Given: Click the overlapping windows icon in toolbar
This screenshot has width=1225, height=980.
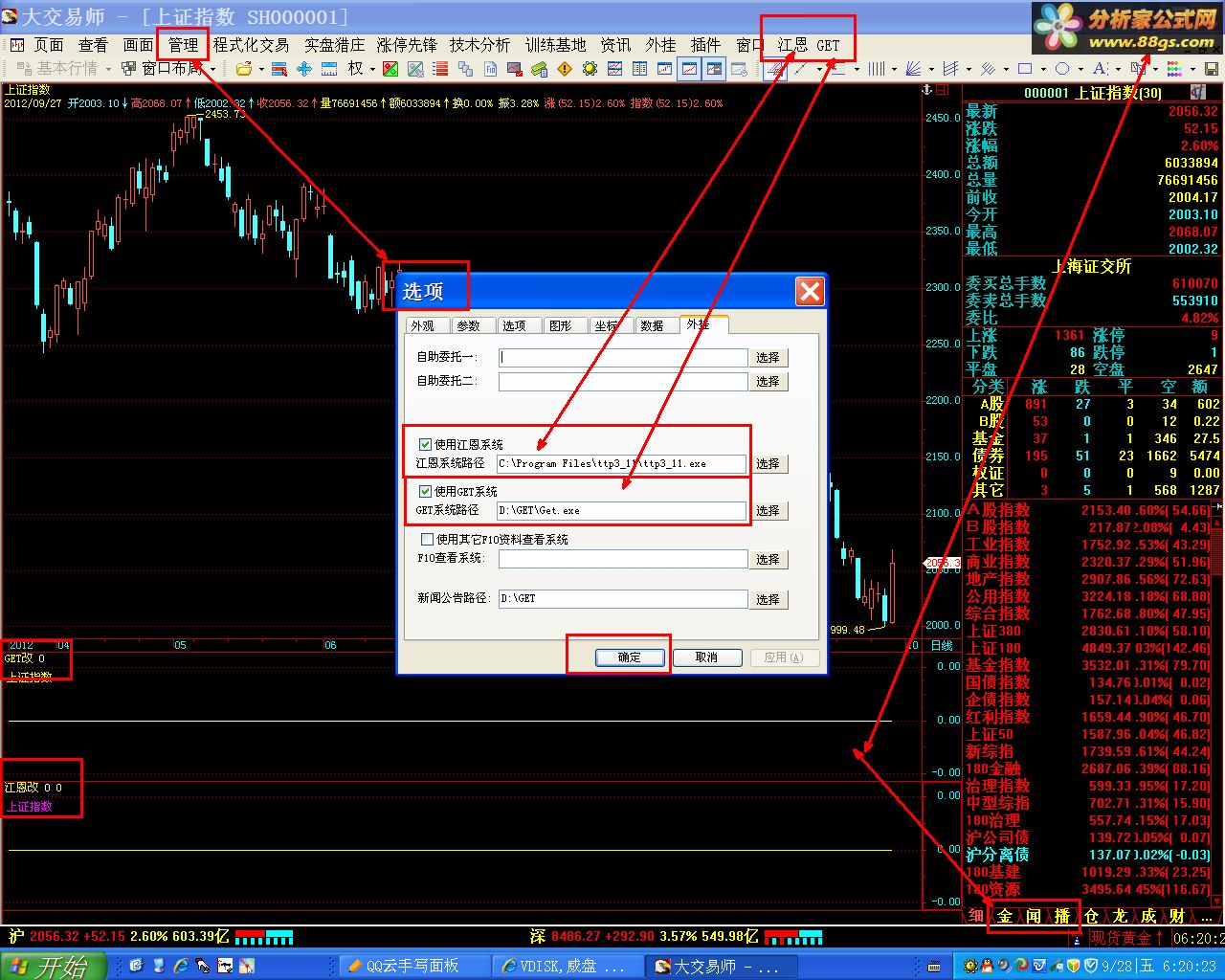Looking at the screenshot, I should point(465,69).
